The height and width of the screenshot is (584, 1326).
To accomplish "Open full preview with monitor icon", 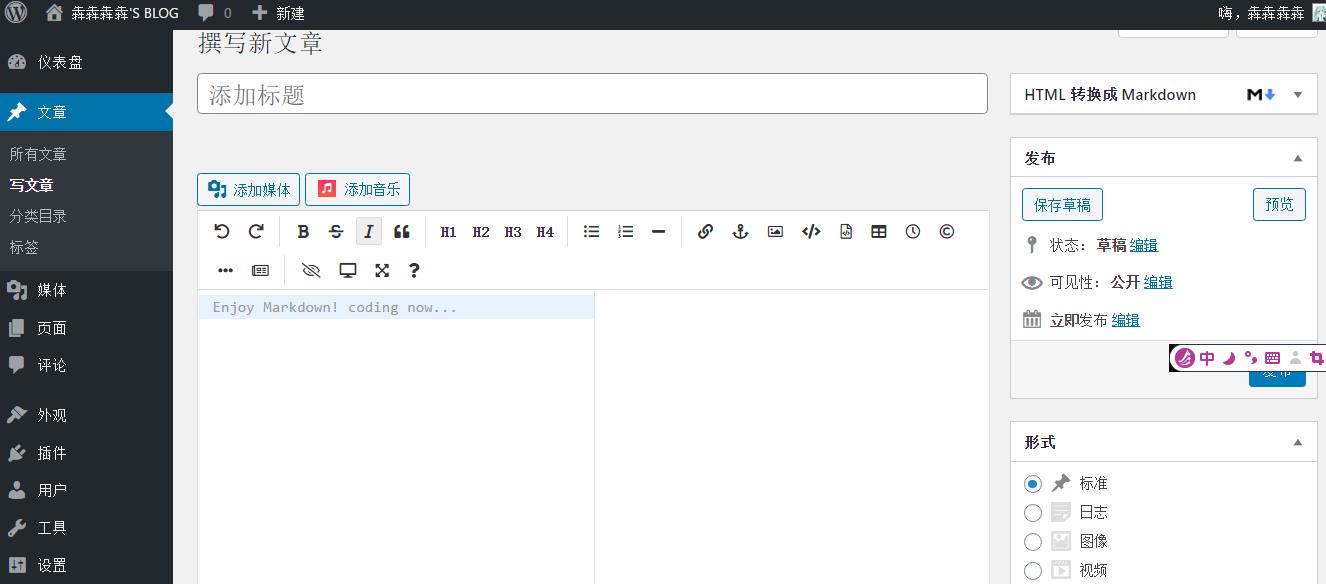I will click(x=348, y=270).
